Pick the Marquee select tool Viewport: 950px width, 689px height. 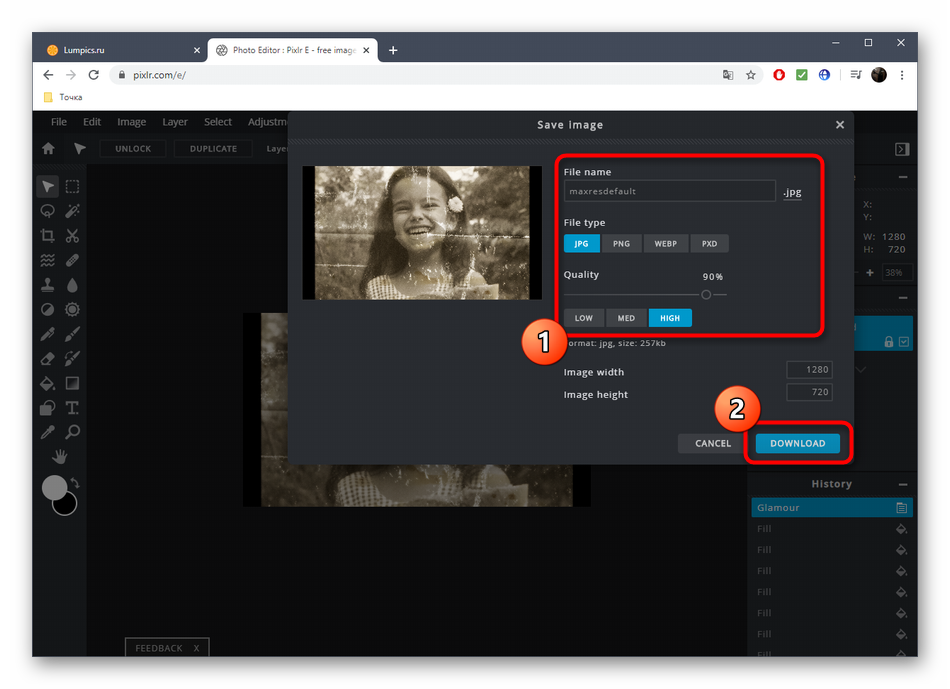[x=73, y=186]
